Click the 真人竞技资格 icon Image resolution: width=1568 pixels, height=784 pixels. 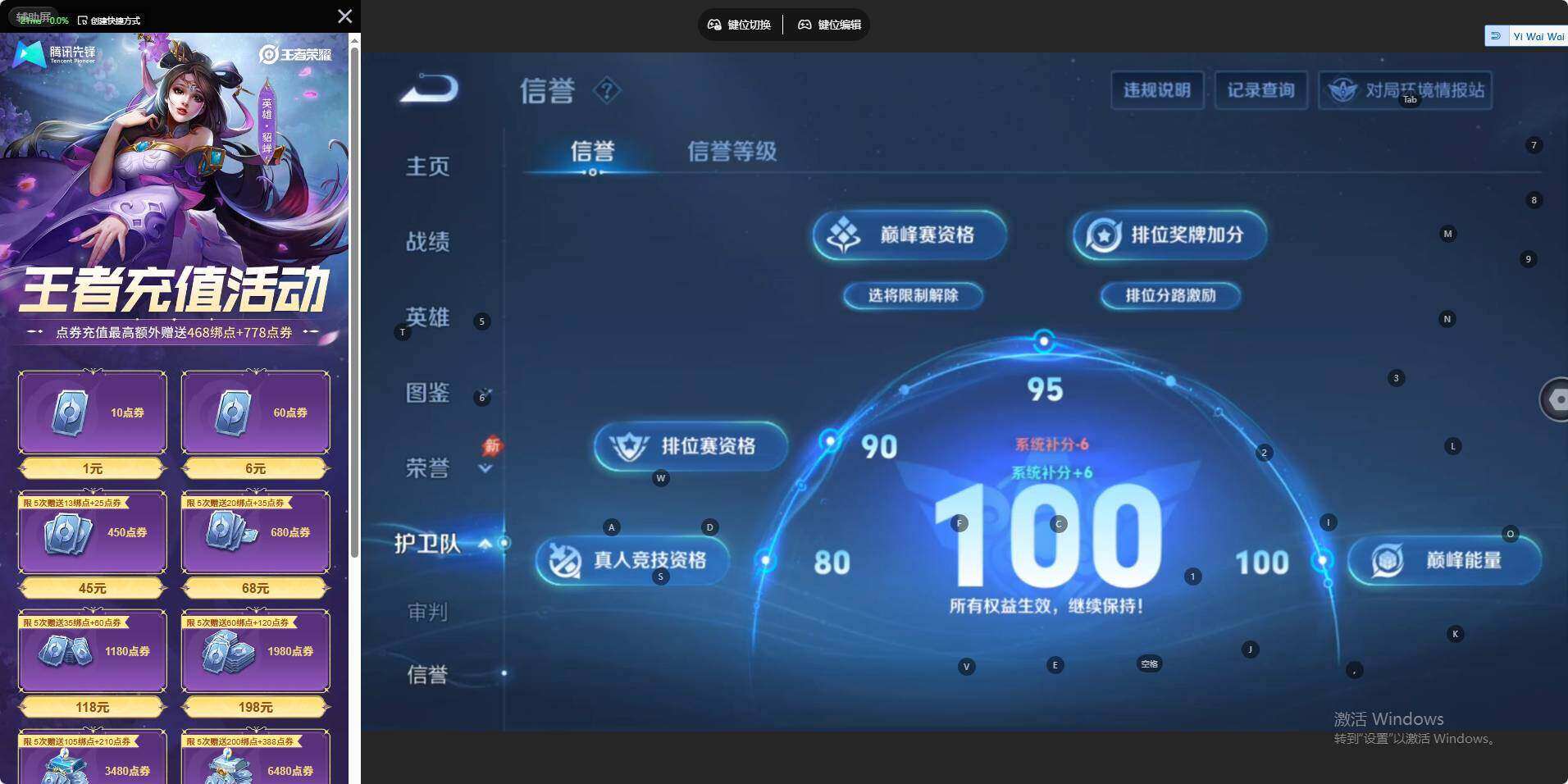[564, 561]
